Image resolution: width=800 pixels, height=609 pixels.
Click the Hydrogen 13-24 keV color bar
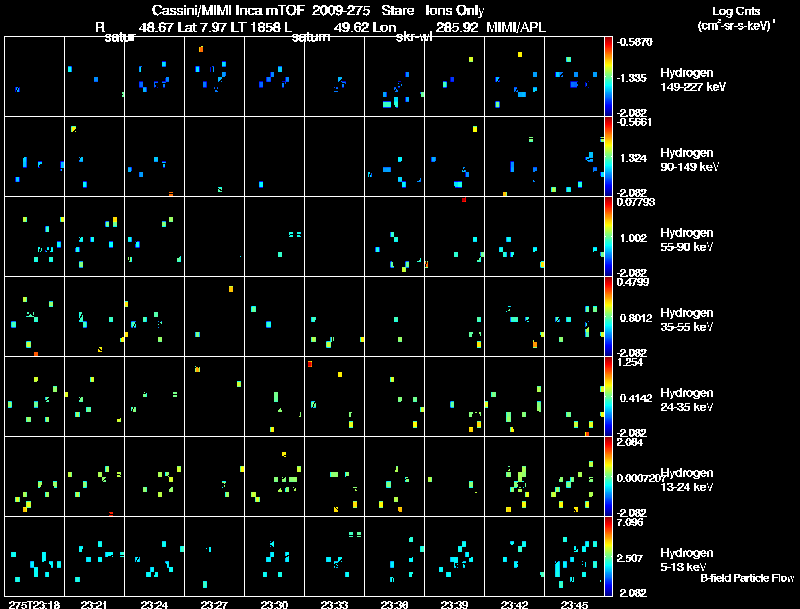(x=608, y=477)
